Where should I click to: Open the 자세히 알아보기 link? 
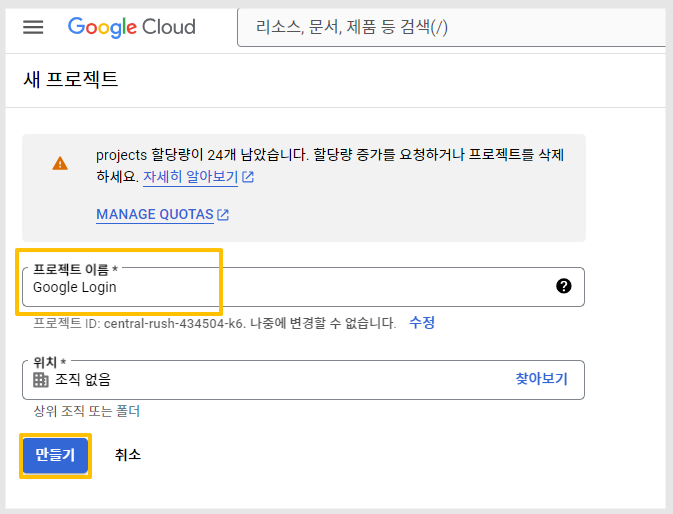point(190,177)
